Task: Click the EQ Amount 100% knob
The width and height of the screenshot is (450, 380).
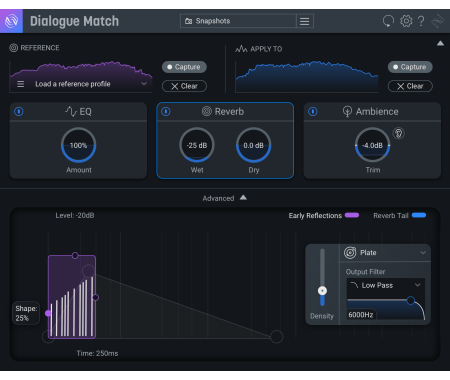Action: (x=78, y=145)
